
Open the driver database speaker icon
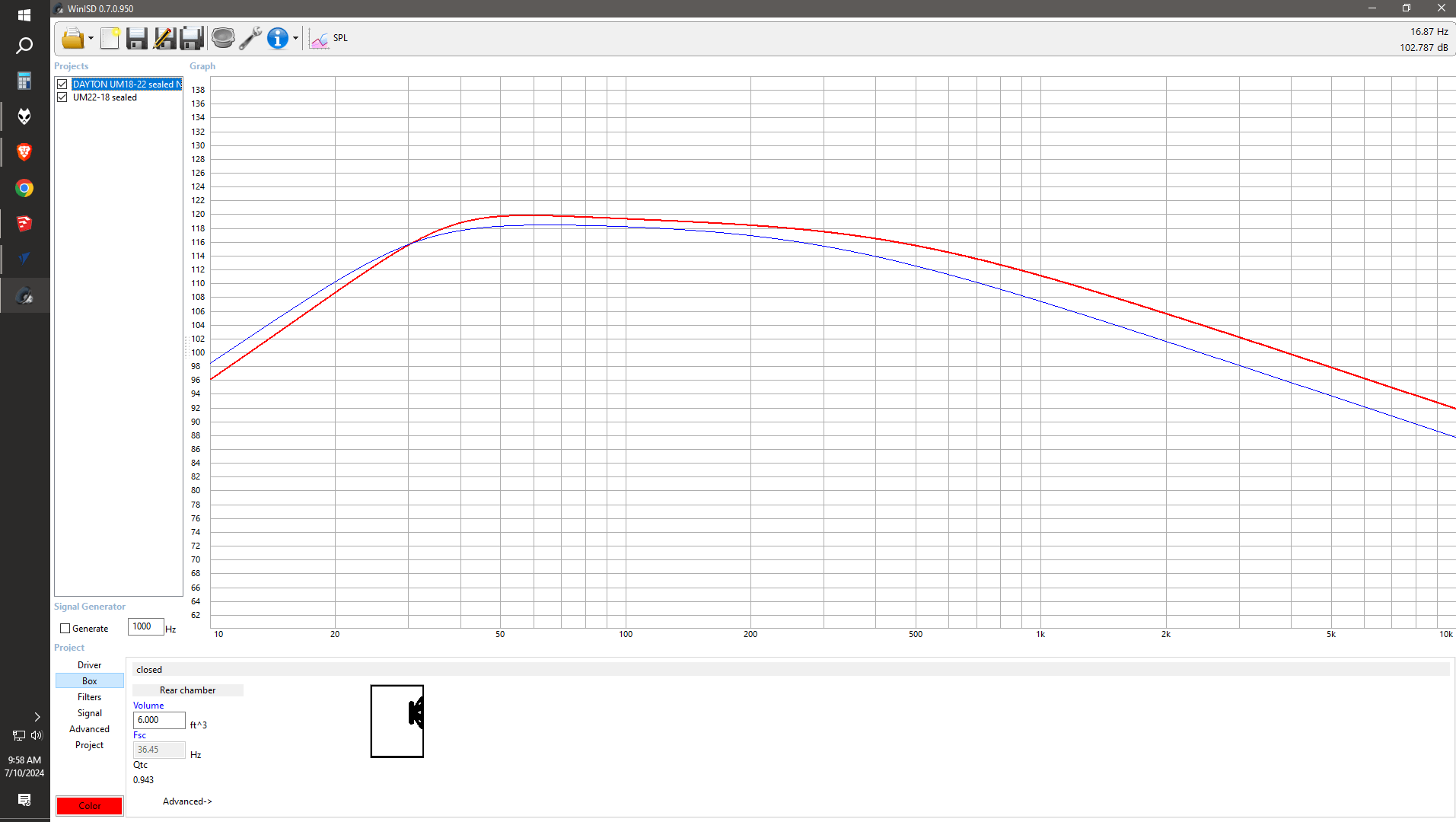(x=223, y=38)
